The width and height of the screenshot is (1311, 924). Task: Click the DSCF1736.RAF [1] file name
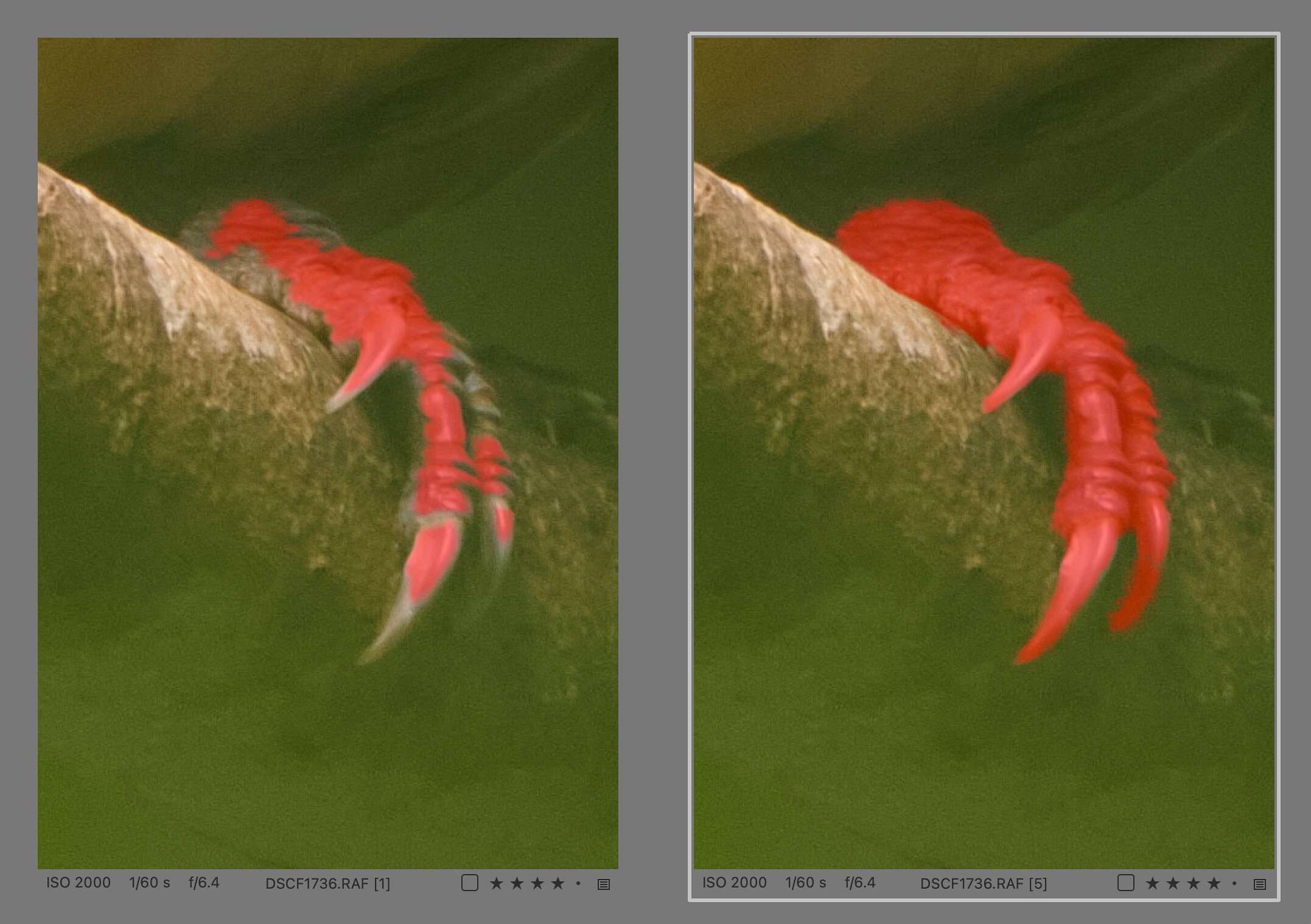tap(327, 883)
